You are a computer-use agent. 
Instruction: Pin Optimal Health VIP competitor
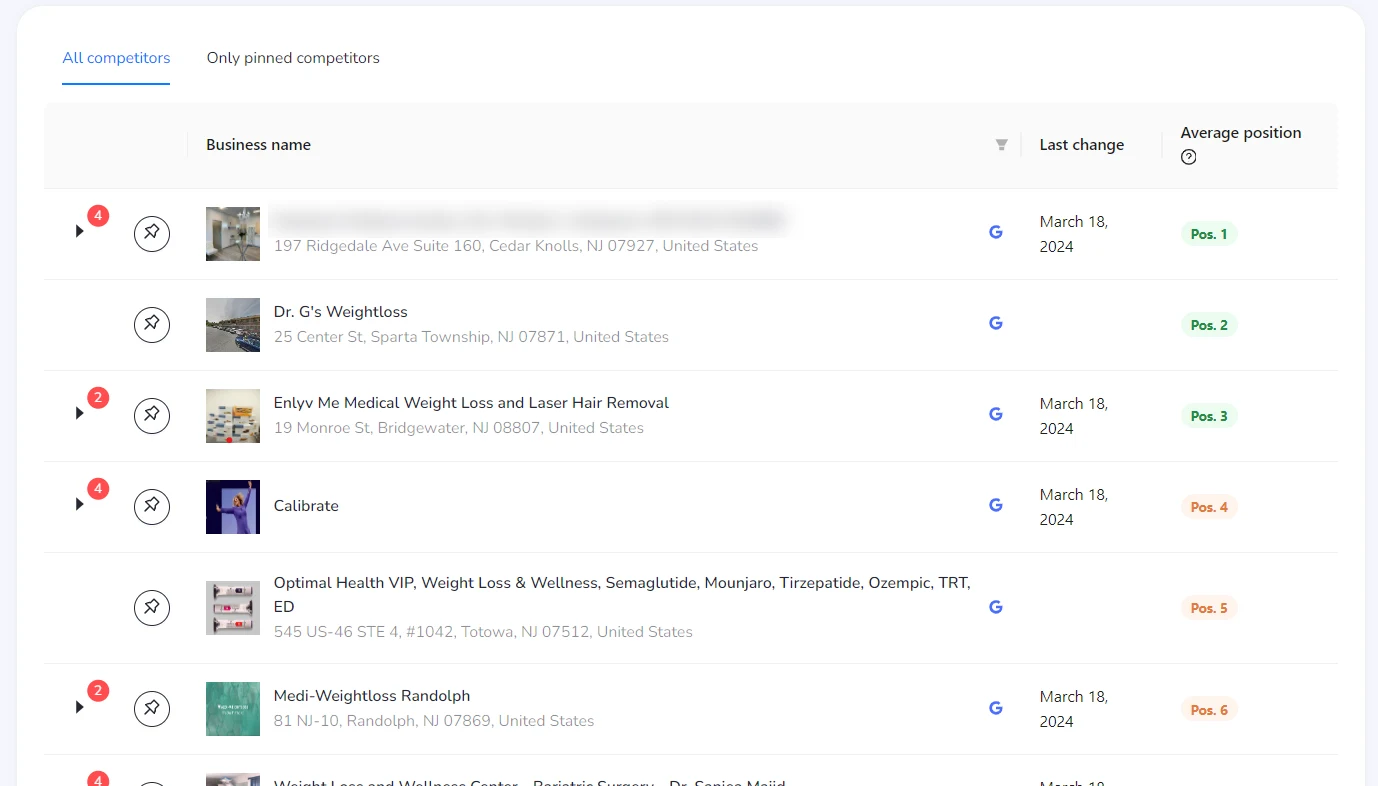click(x=152, y=608)
